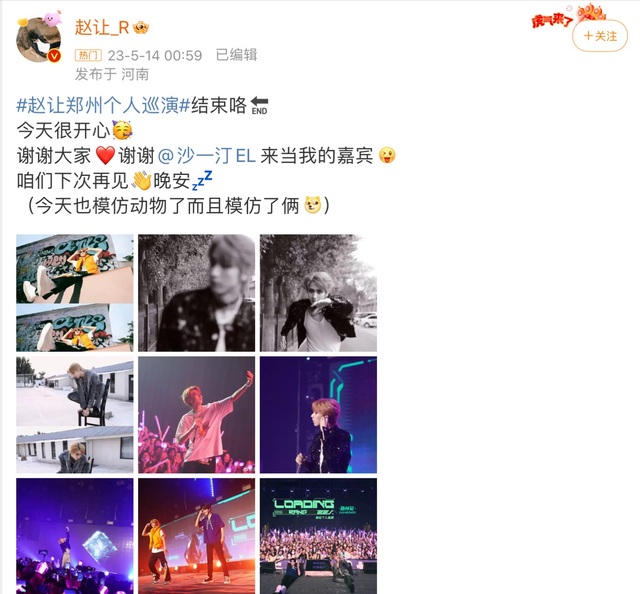
Task: Open the @沙一汀EL mention
Action: [x=207, y=156]
